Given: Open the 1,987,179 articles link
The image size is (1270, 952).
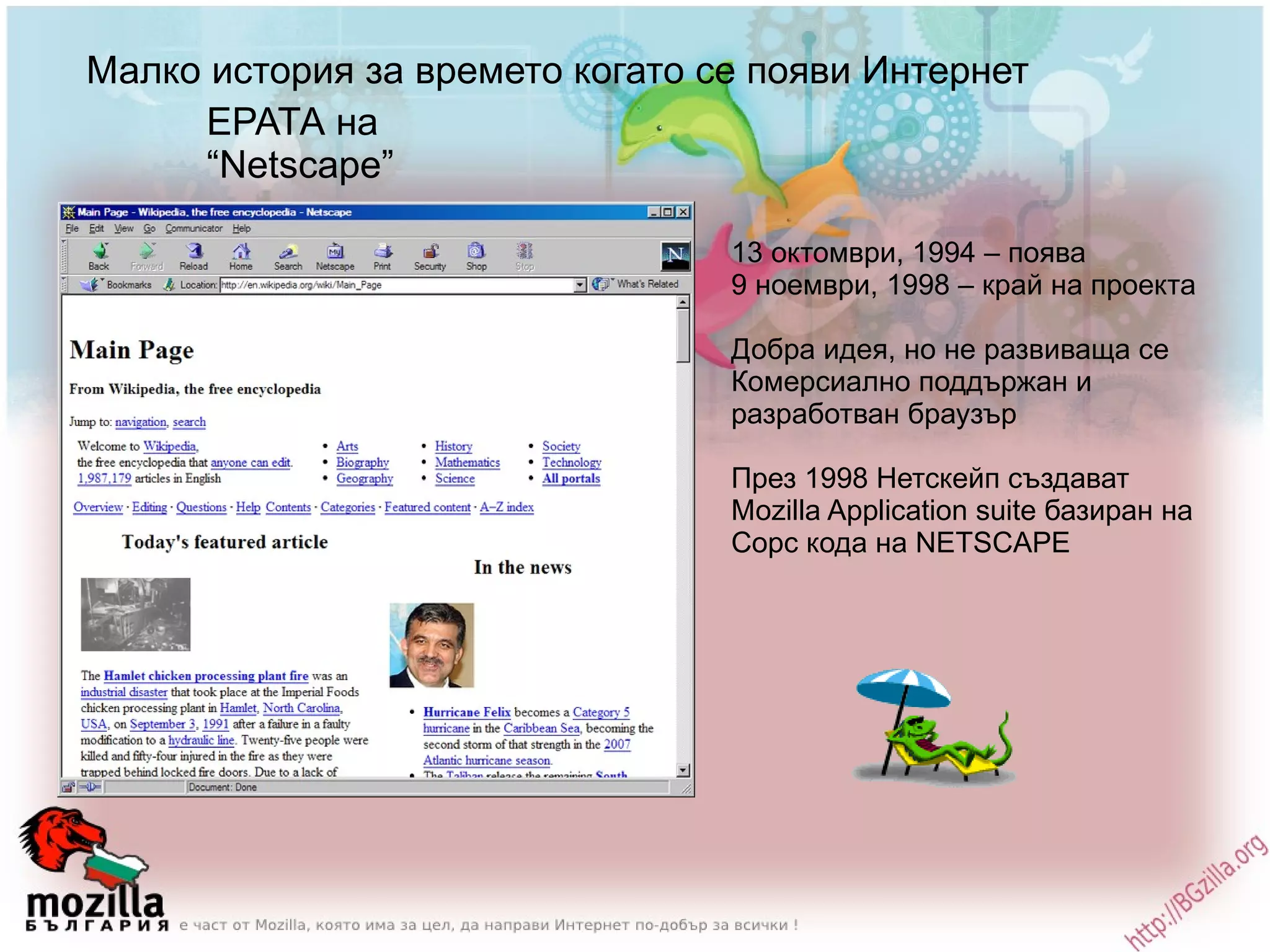Looking at the screenshot, I should point(104,479).
